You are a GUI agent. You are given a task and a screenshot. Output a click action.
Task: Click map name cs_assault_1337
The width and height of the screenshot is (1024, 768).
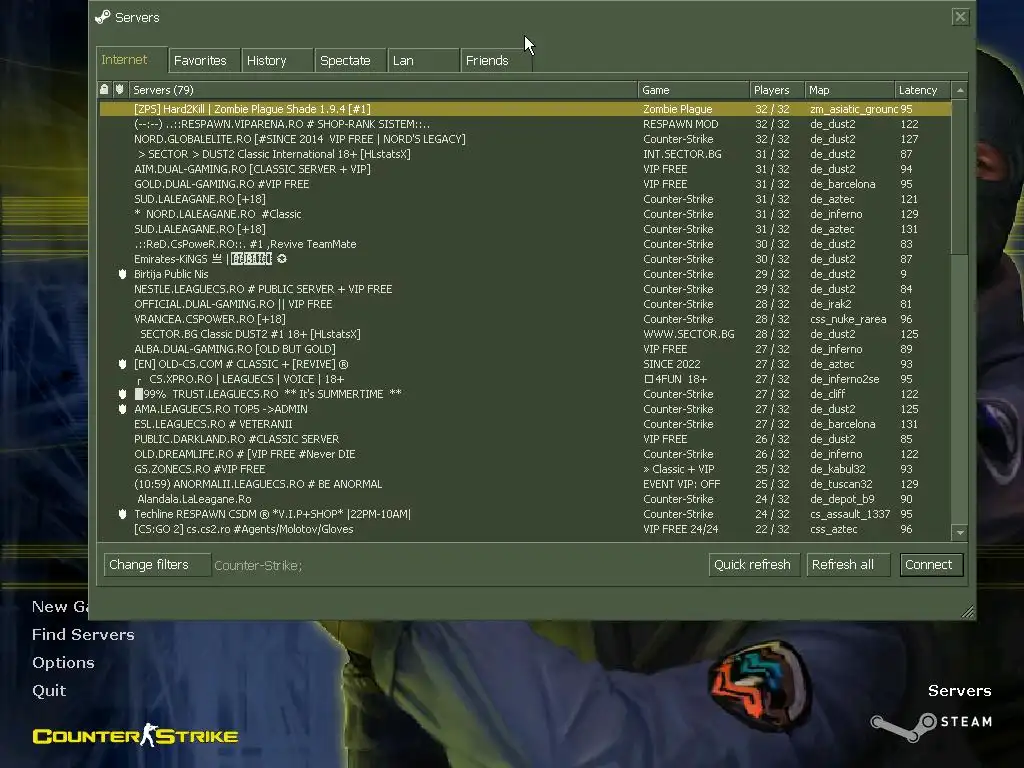[x=850, y=515]
